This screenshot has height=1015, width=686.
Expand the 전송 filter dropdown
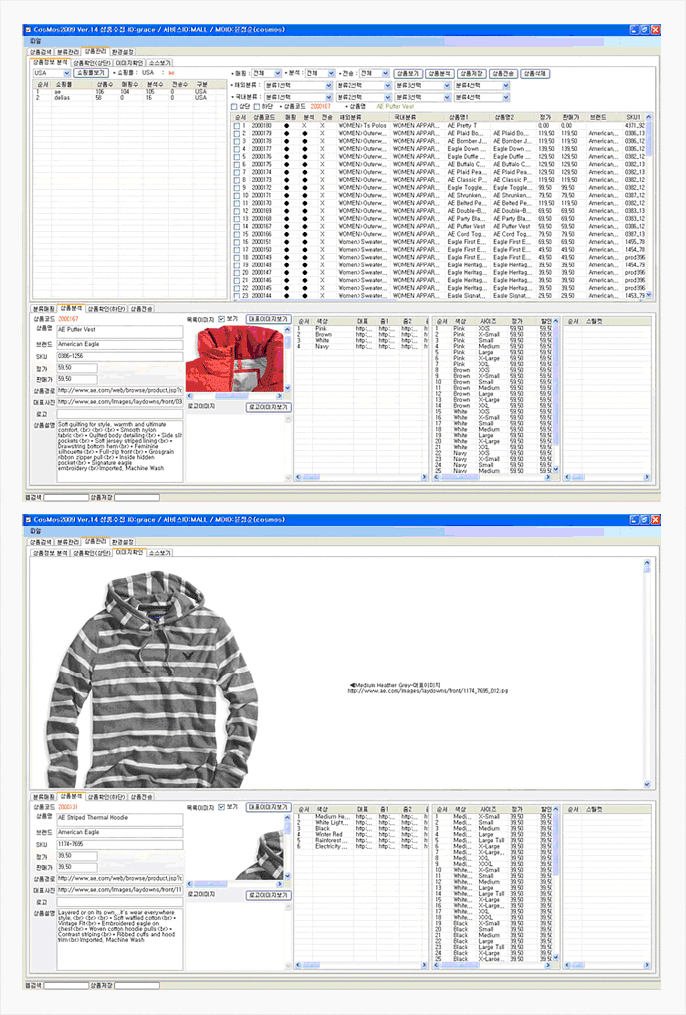pyautogui.click(x=375, y=73)
